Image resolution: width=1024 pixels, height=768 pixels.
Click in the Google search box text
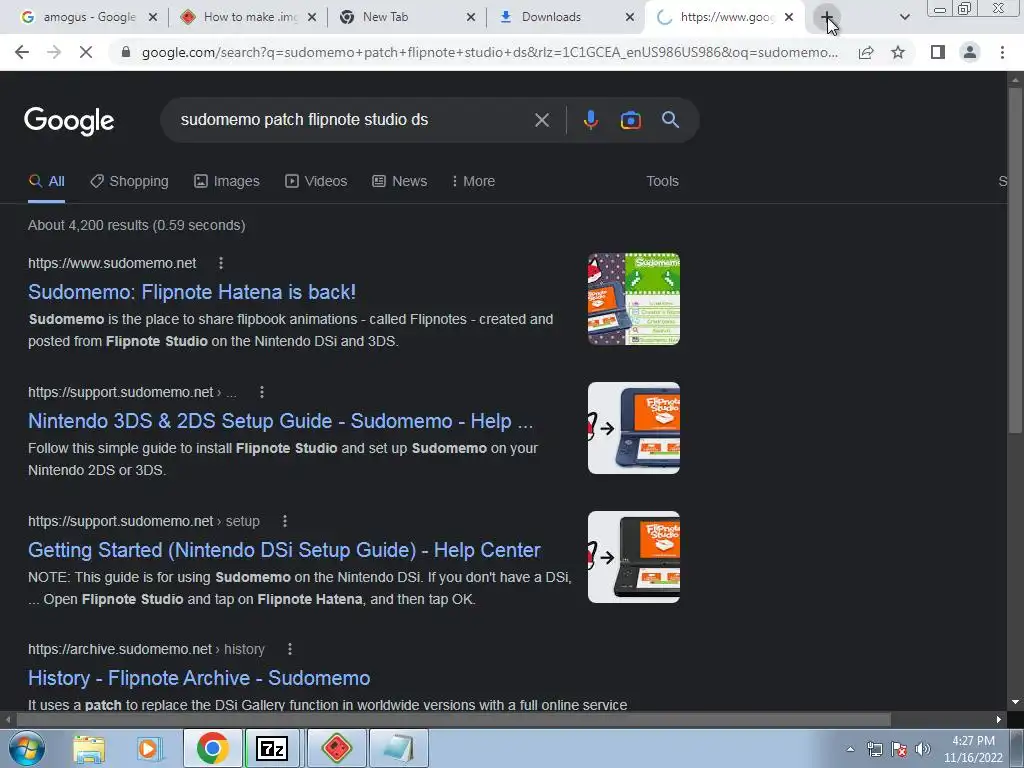(304, 120)
